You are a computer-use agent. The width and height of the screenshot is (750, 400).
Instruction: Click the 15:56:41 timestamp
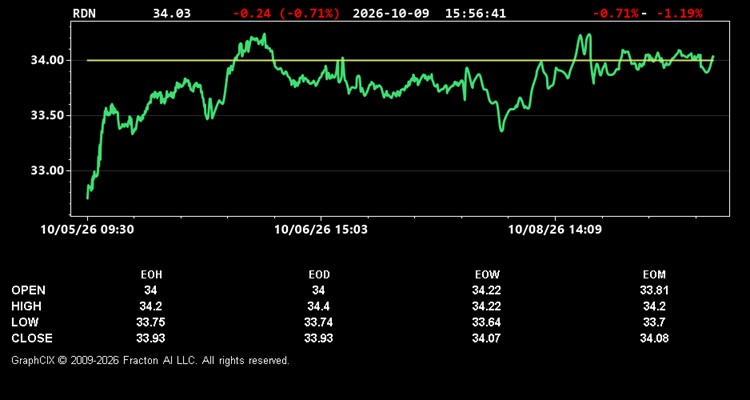475,13
